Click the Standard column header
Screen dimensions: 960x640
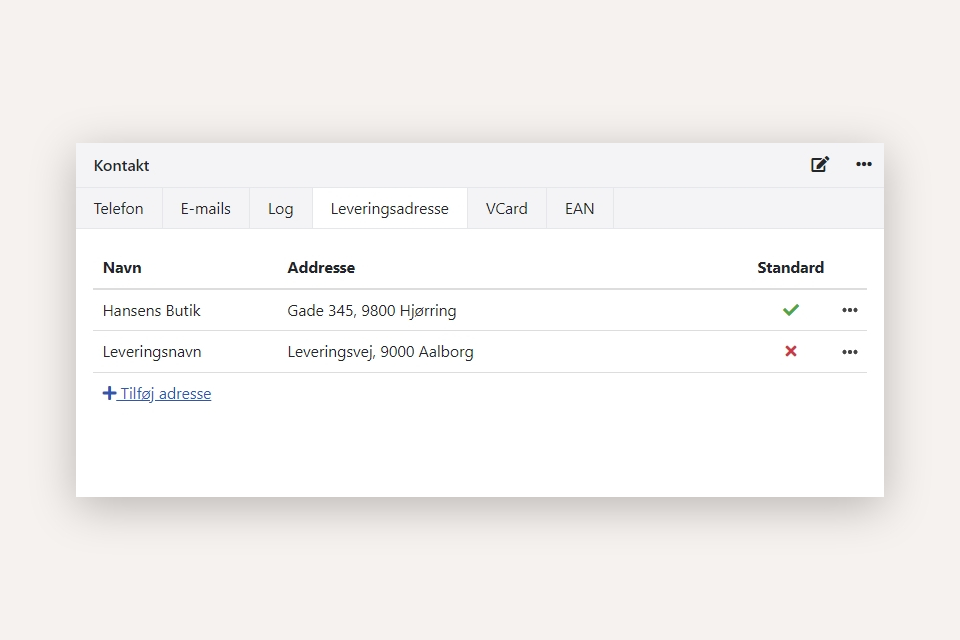[790, 268]
